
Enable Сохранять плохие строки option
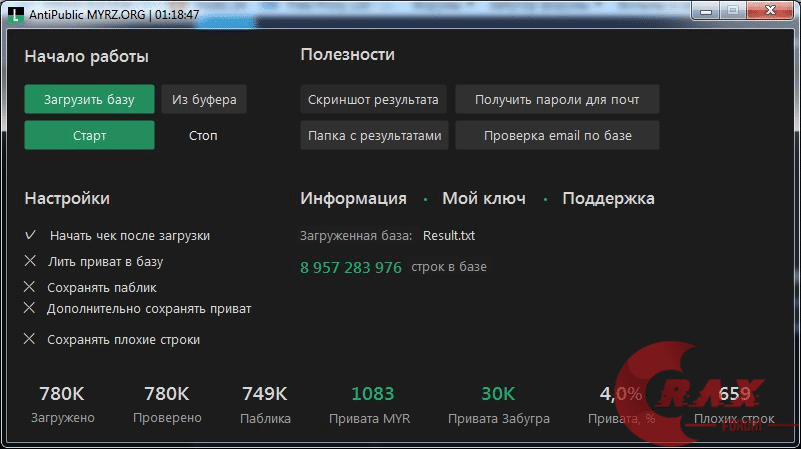pyautogui.click(x=30, y=339)
